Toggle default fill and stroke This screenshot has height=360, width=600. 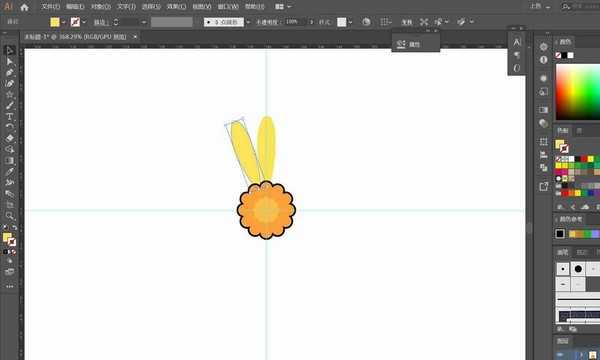[5, 228]
